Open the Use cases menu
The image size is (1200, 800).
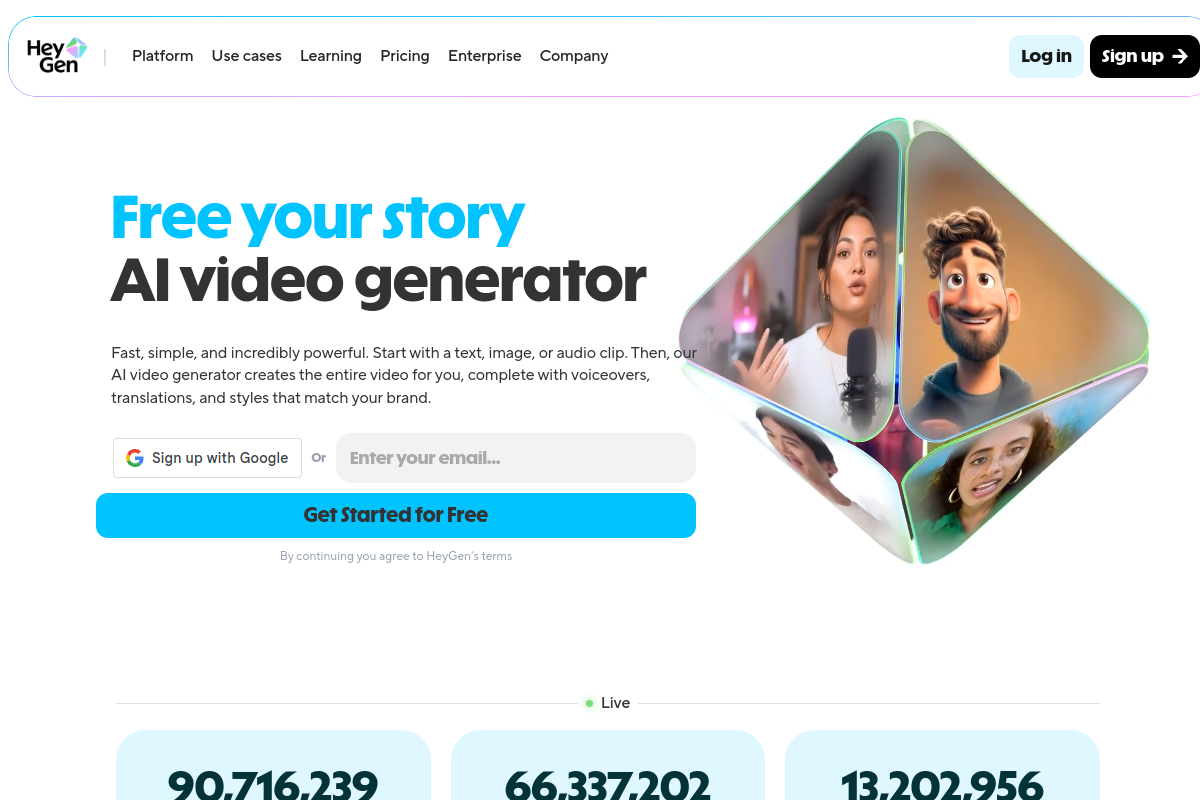(x=247, y=56)
